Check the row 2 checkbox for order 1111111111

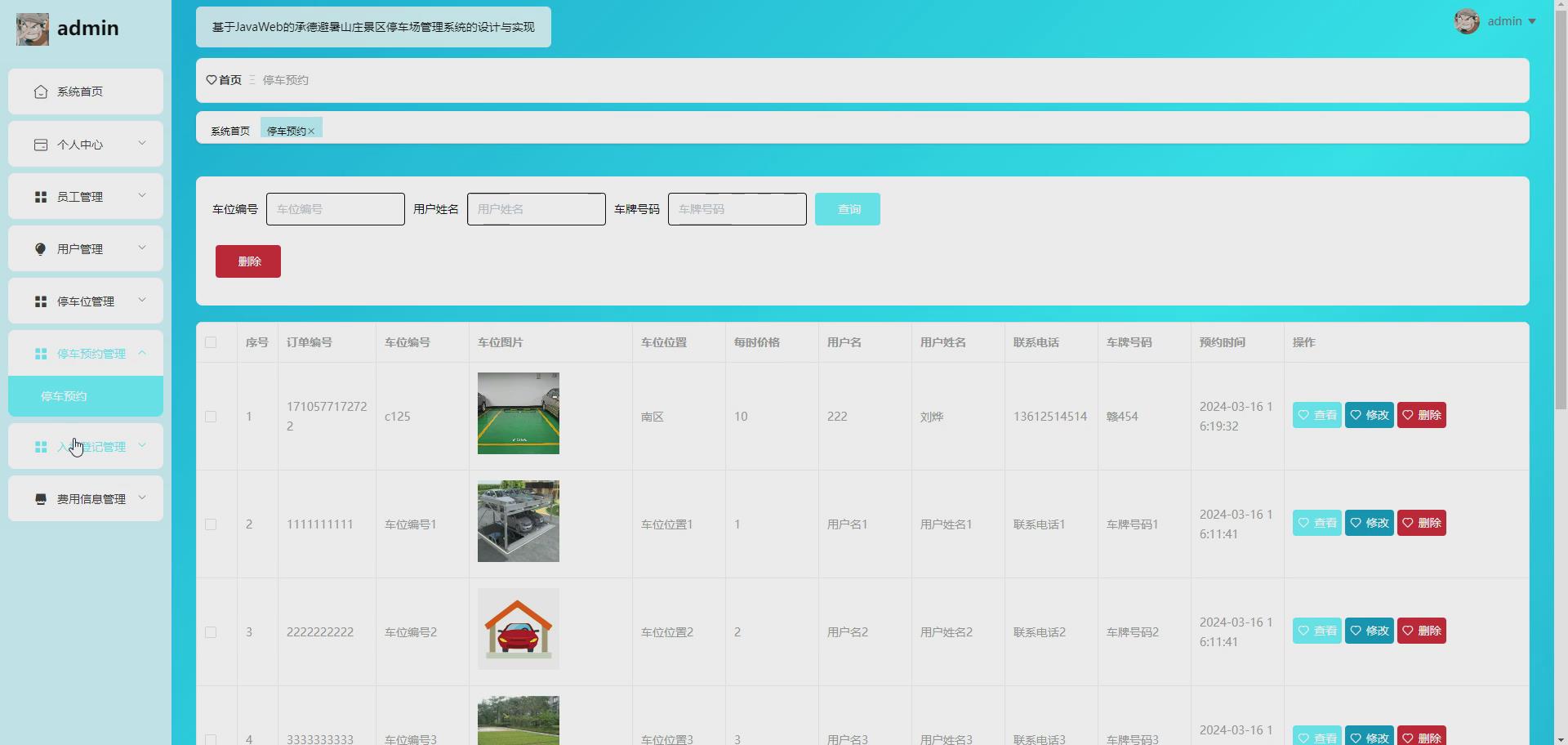click(x=211, y=524)
